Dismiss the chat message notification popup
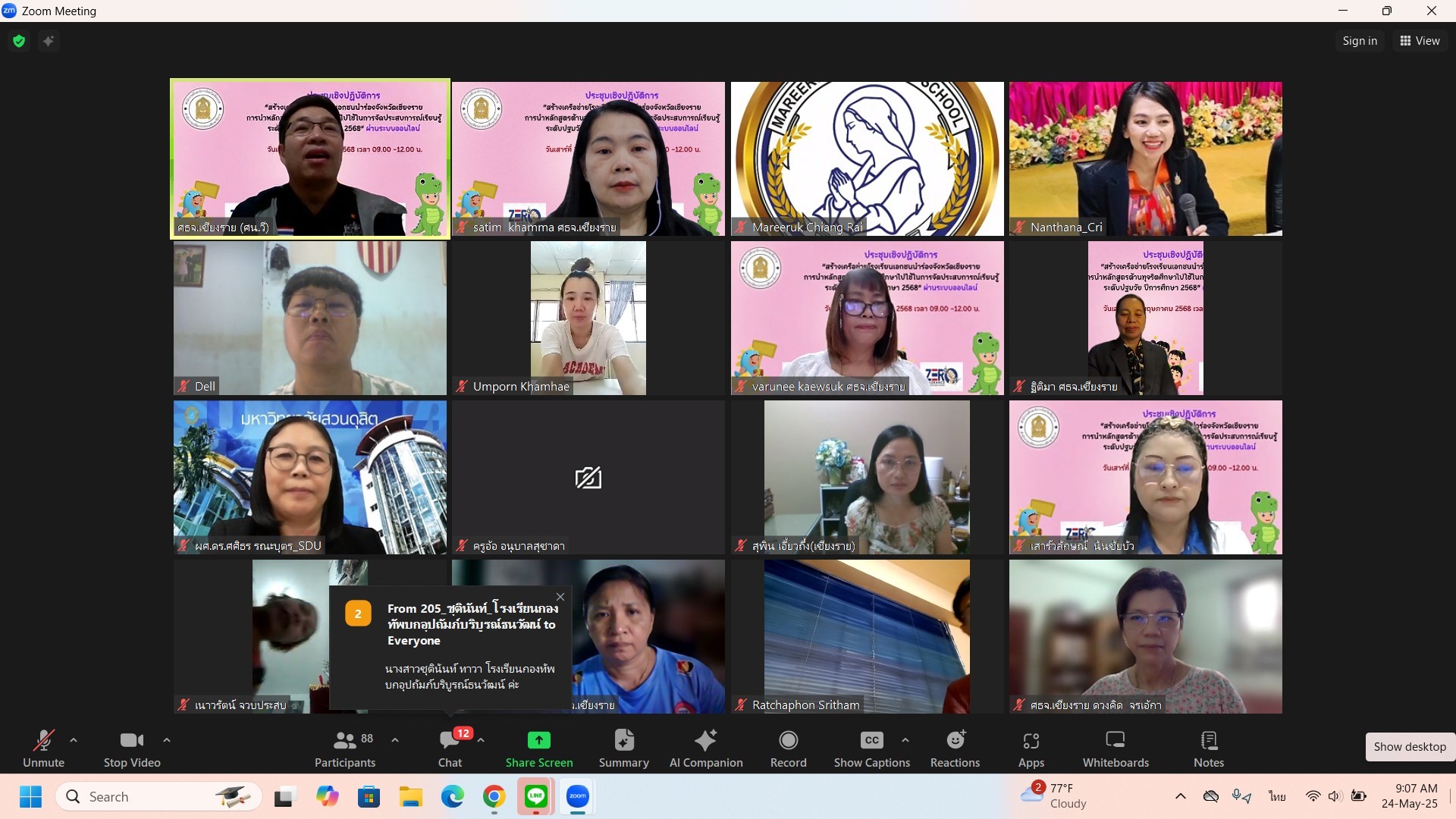This screenshot has width=1456, height=819. pyautogui.click(x=560, y=597)
